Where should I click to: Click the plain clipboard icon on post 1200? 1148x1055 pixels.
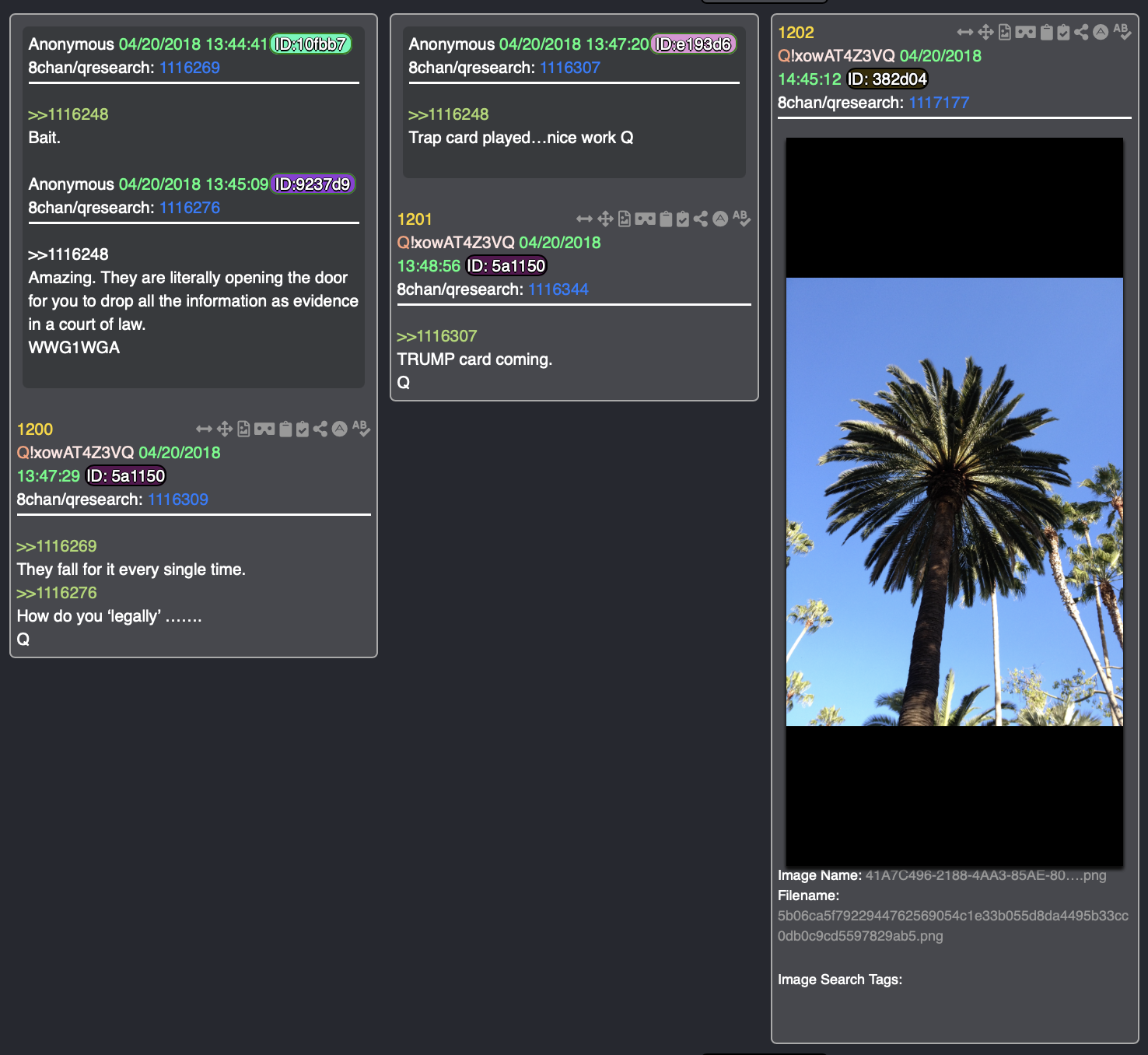coord(285,429)
